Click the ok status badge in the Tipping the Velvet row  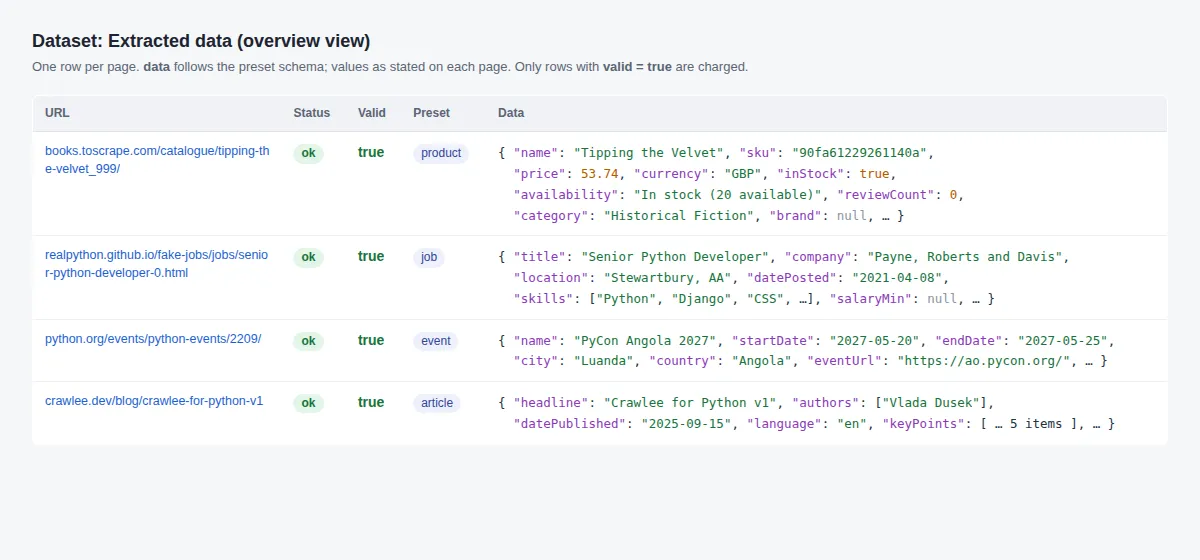308,153
